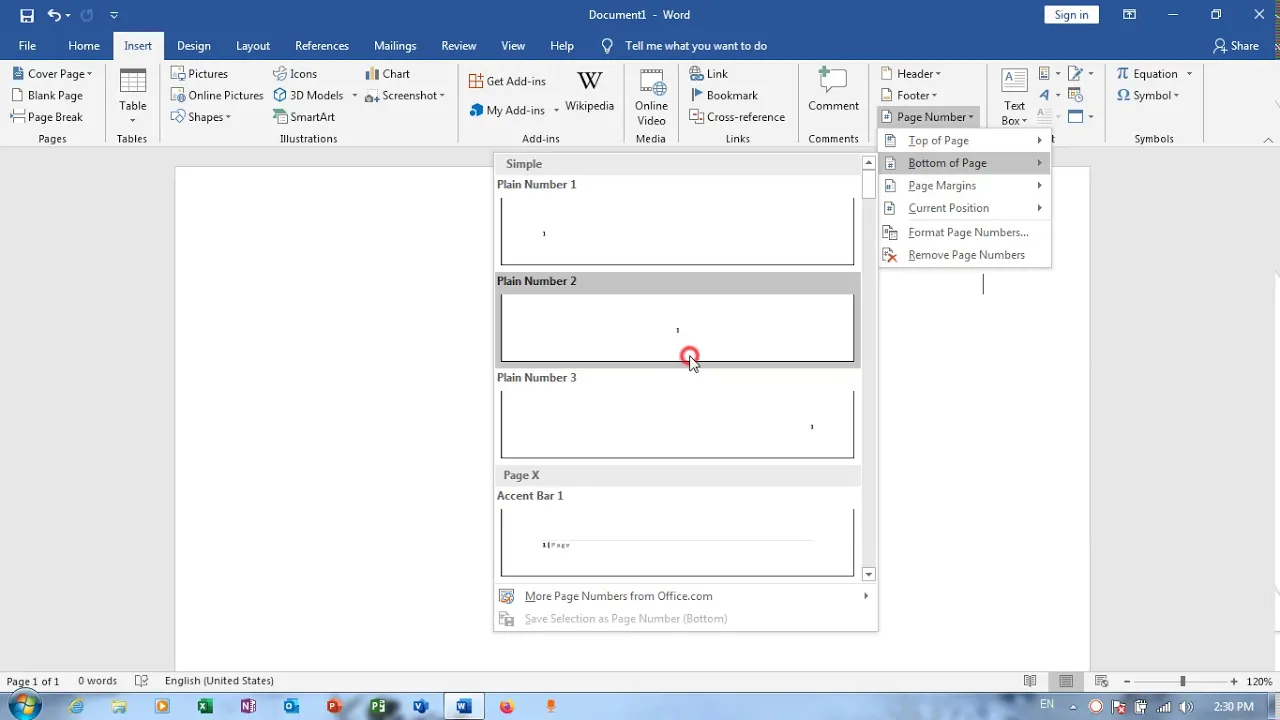1280x720 pixels.
Task: Insert an Online Video
Action: coord(651,96)
